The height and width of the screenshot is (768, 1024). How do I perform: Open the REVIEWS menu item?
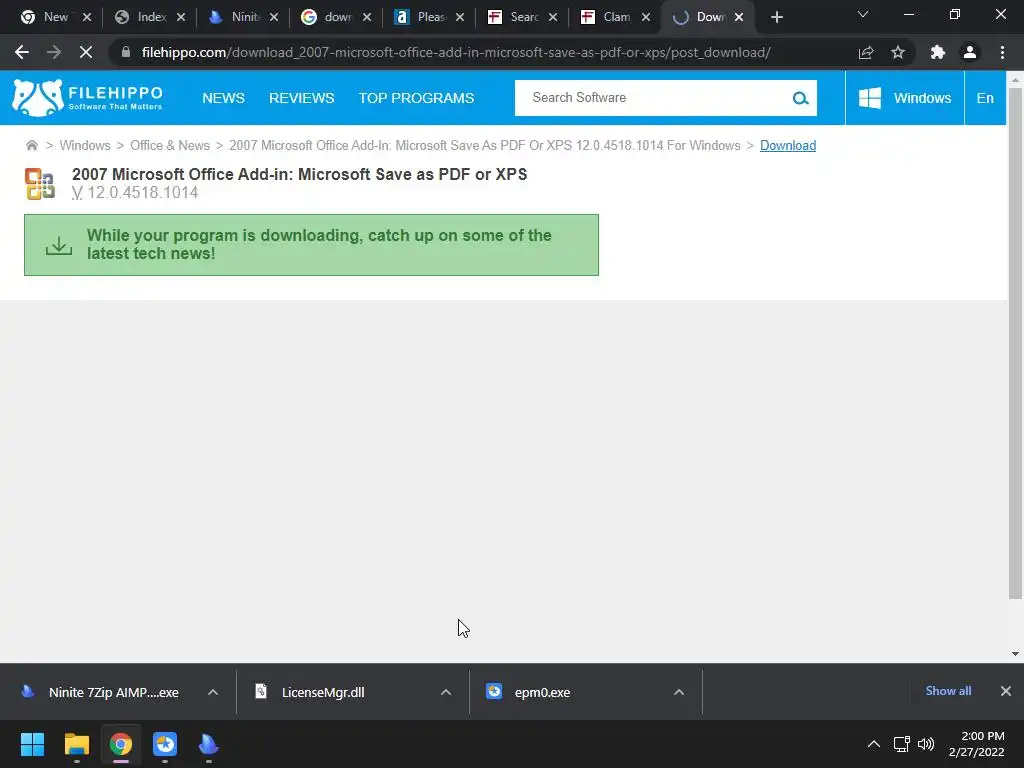coord(302,98)
